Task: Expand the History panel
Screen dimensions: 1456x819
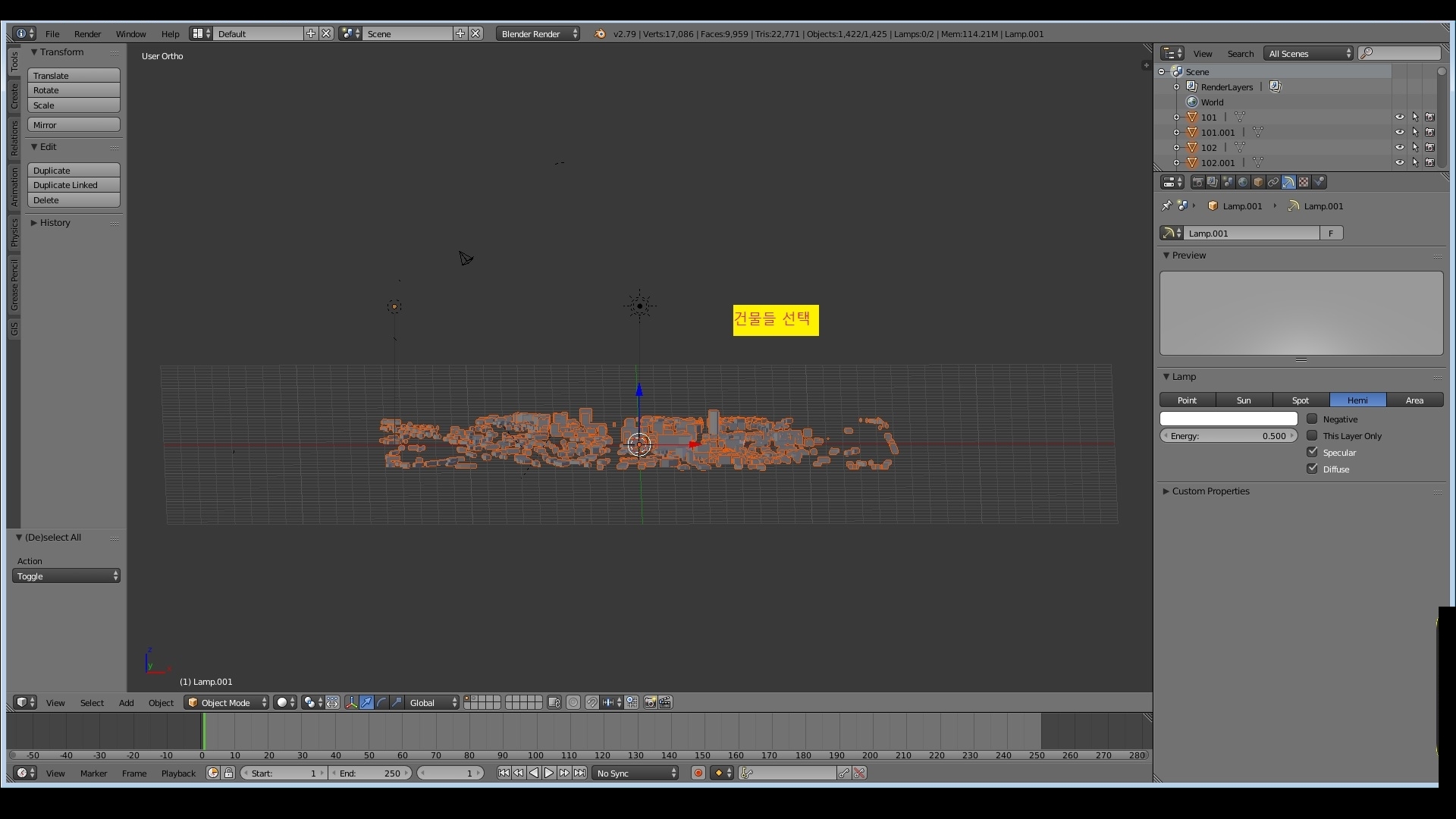Action: coord(55,222)
